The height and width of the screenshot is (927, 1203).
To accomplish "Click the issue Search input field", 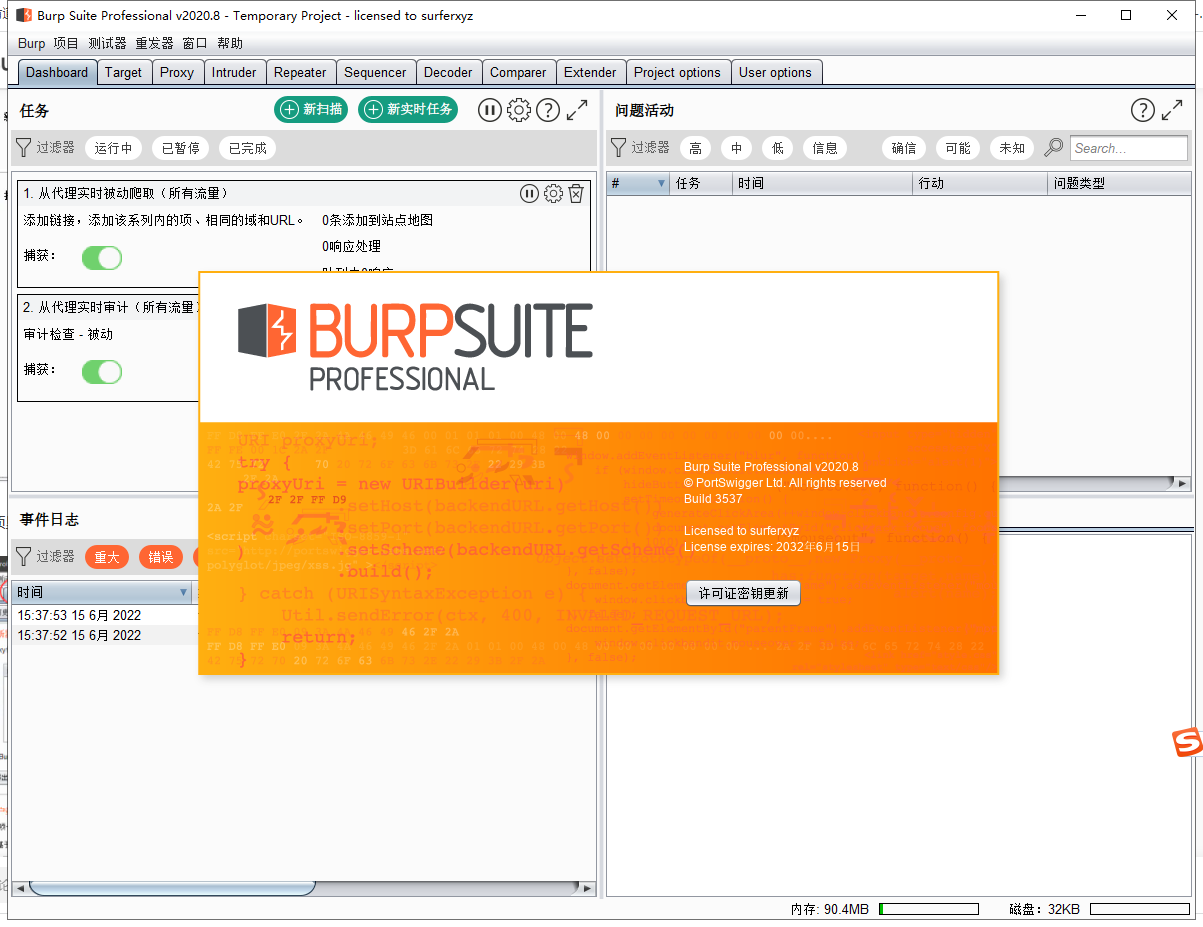I will pyautogui.click(x=1128, y=148).
